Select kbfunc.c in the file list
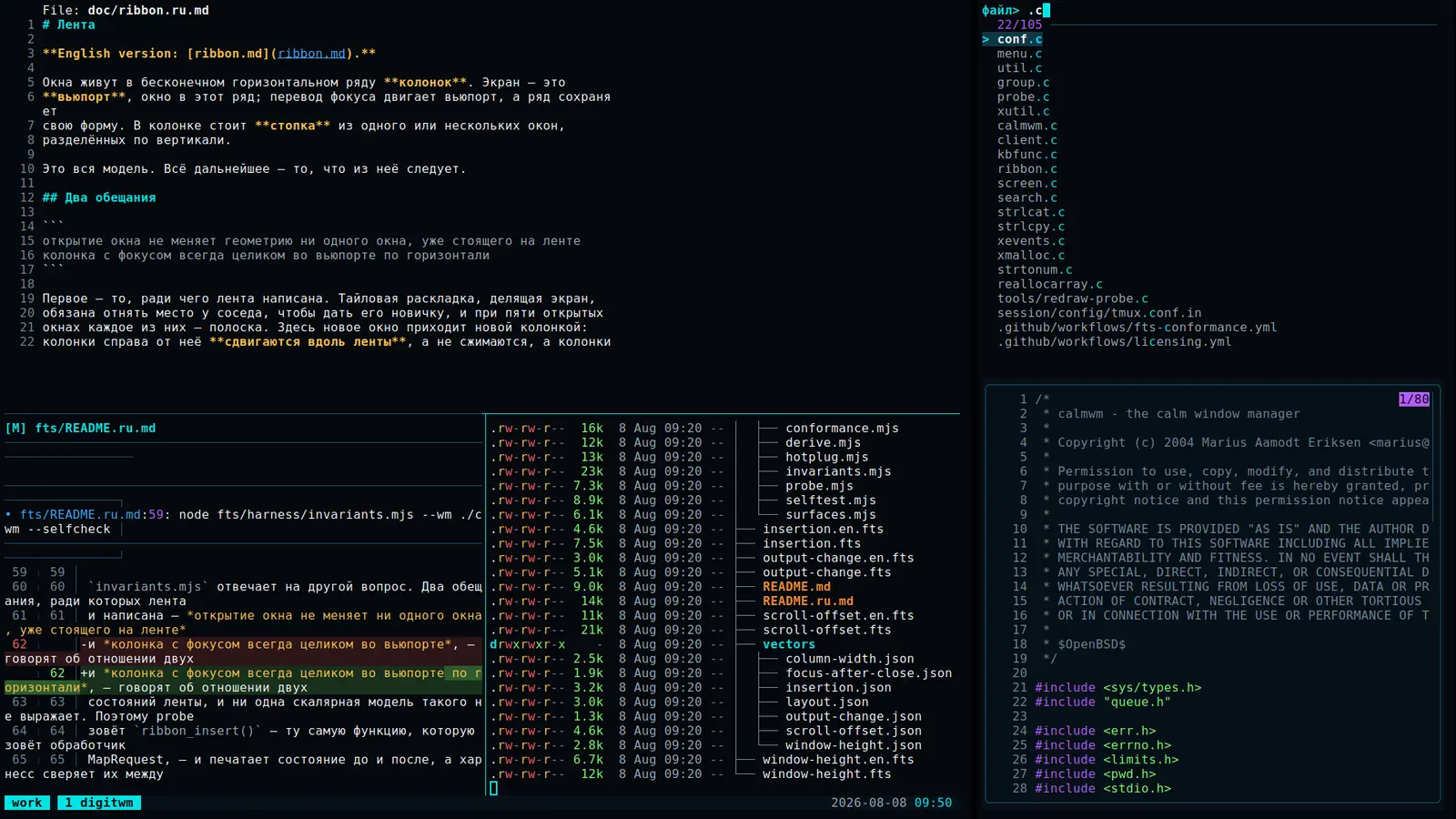 (x=1027, y=155)
